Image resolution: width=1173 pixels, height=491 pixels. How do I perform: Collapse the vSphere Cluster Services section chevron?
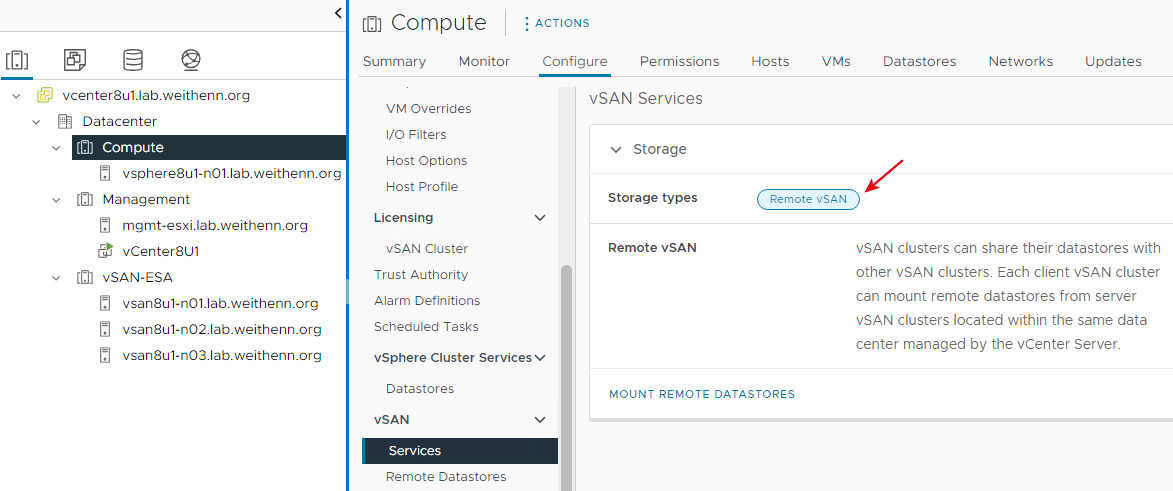(540, 358)
